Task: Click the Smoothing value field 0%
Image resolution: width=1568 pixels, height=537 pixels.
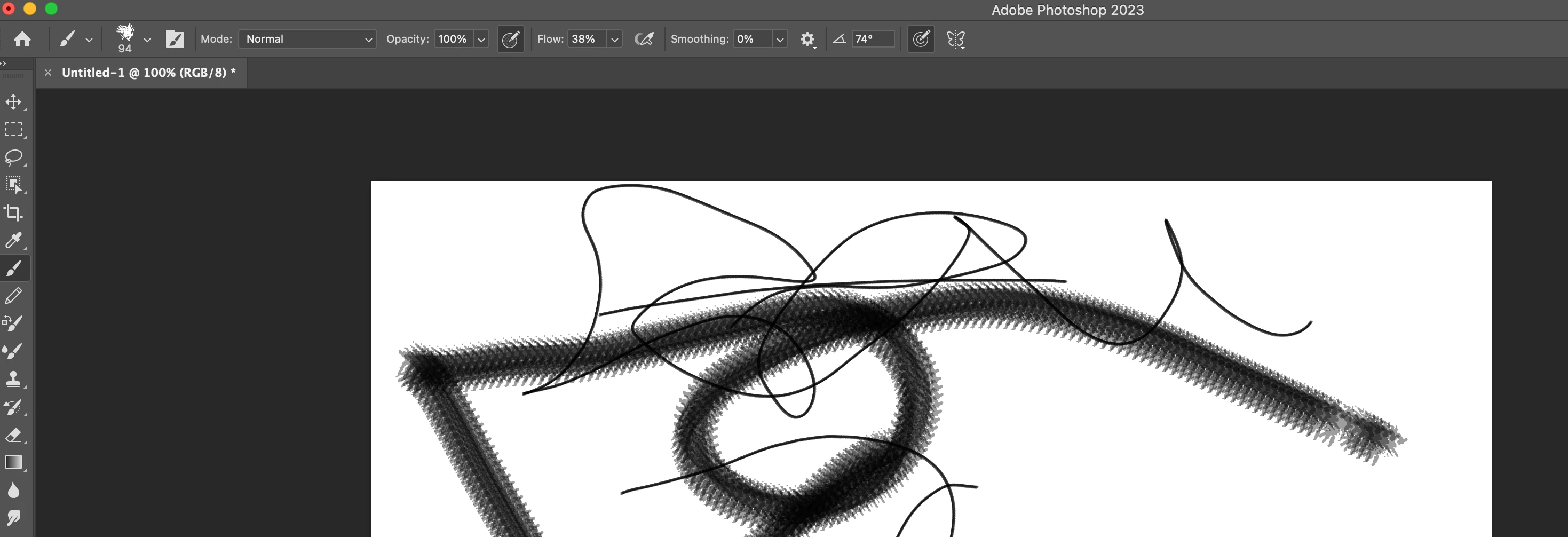Action: click(753, 39)
